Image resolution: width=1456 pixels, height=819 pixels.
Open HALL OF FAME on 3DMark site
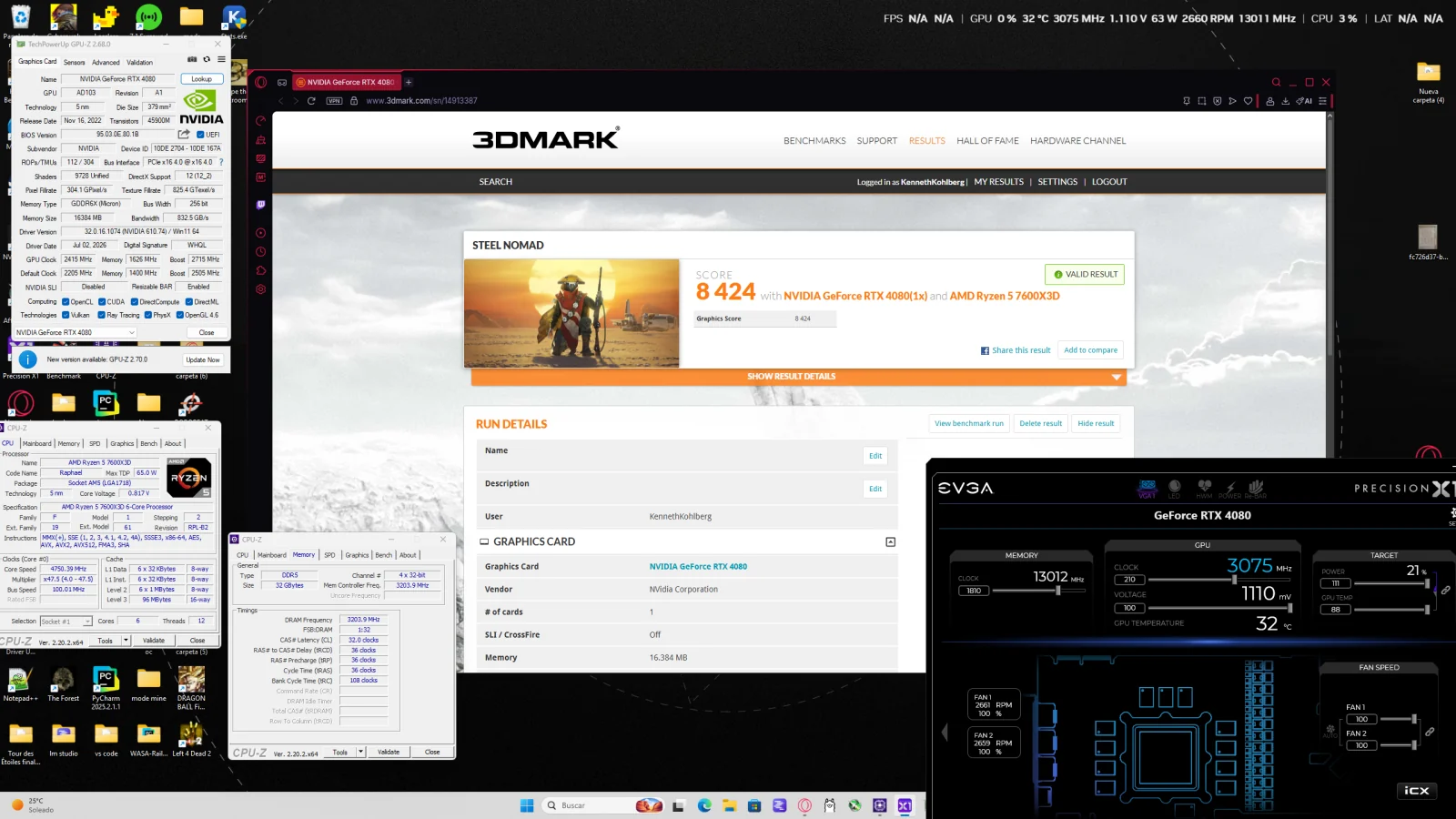(987, 141)
